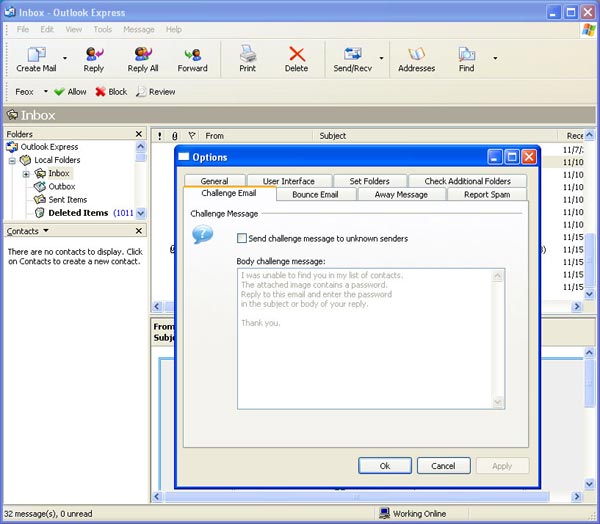Switch to the Report Spam tab
This screenshot has width=600, height=524.
click(487, 194)
